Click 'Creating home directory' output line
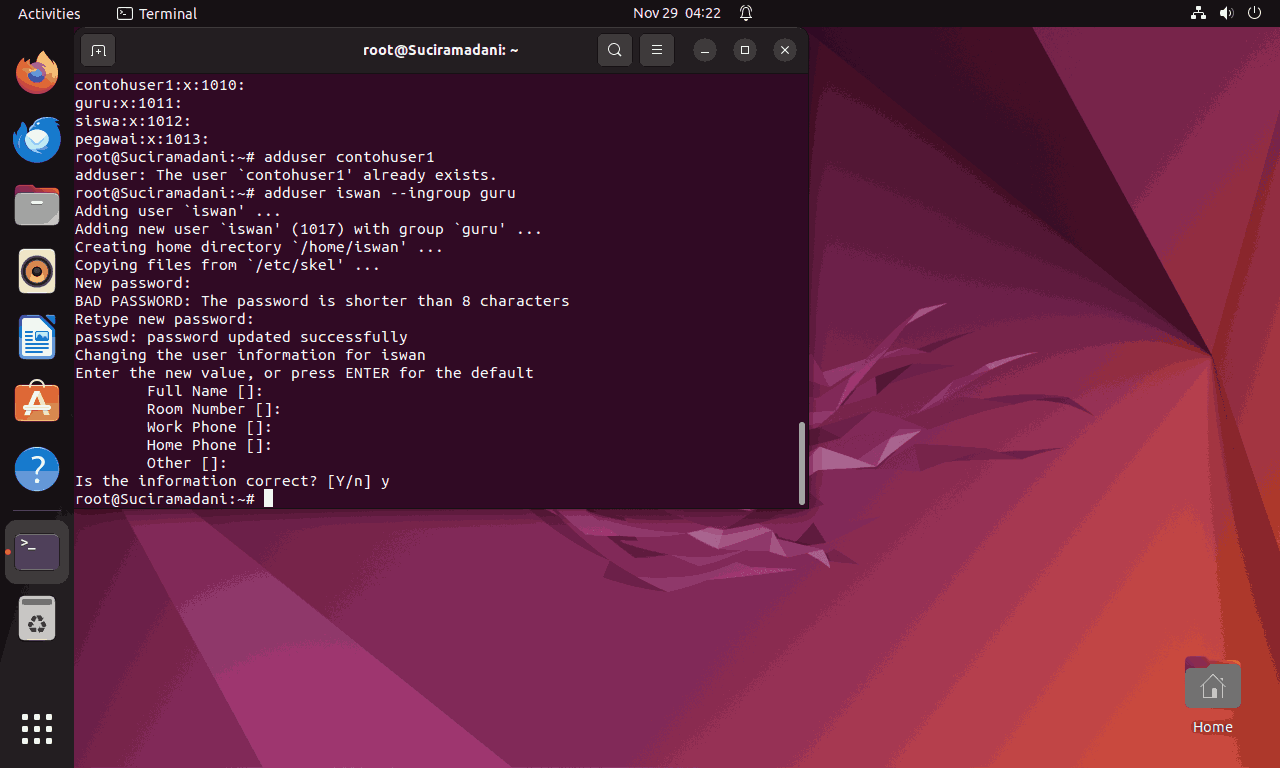Viewport: 1280px width, 768px height. coord(259,247)
